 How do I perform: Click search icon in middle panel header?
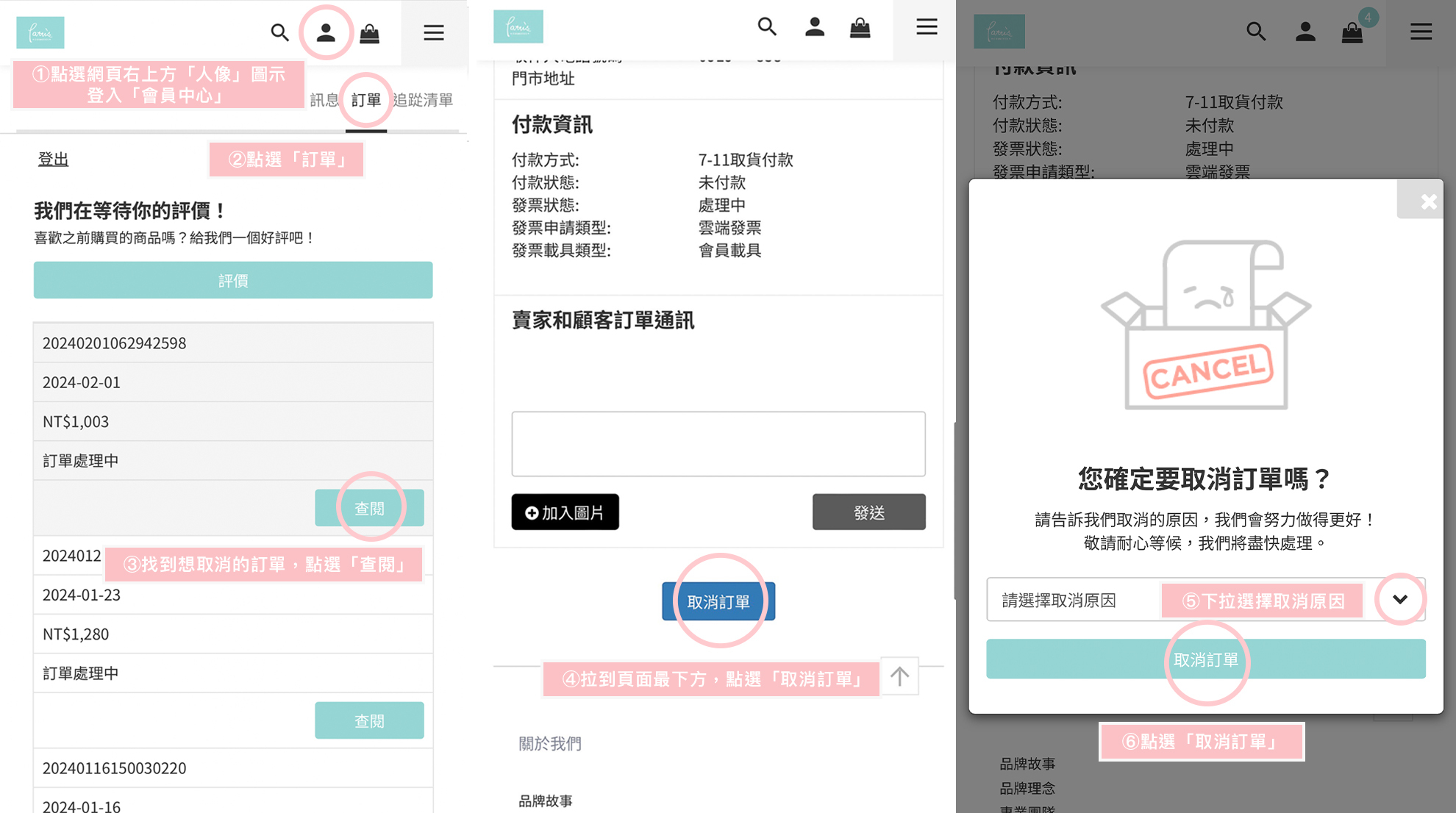point(767,27)
